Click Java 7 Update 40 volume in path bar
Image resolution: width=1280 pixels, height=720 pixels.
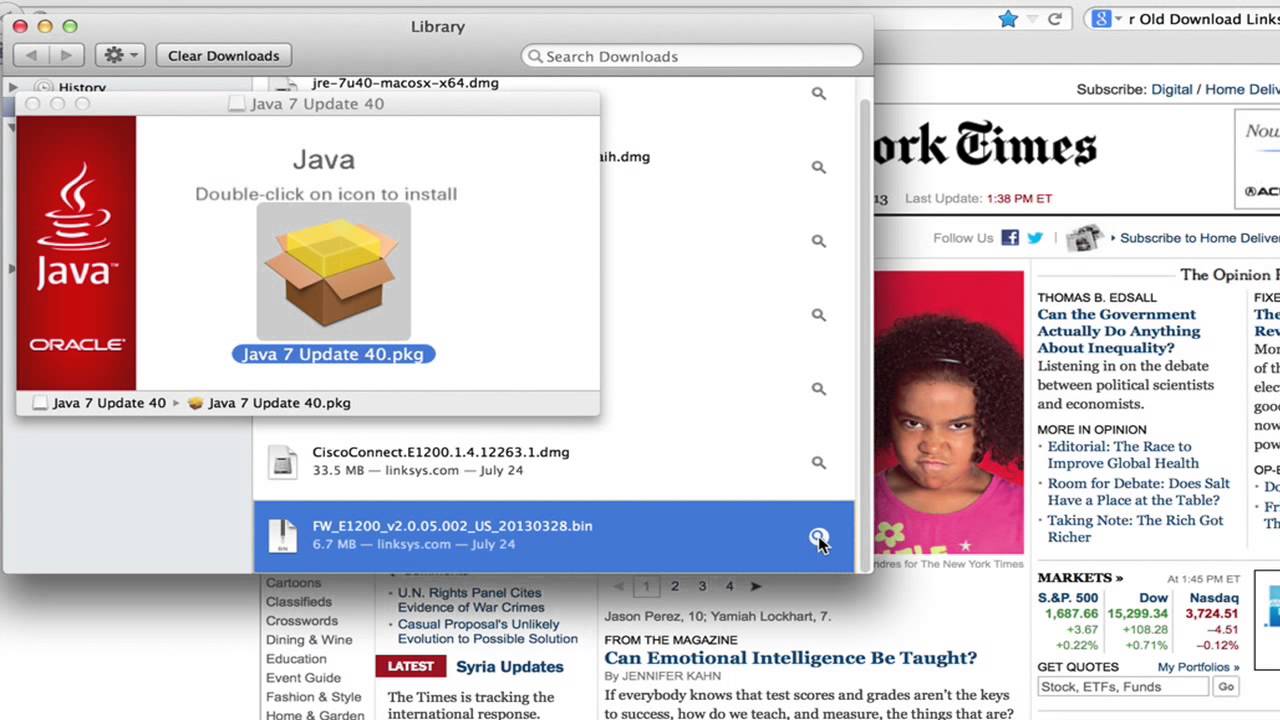click(100, 403)
